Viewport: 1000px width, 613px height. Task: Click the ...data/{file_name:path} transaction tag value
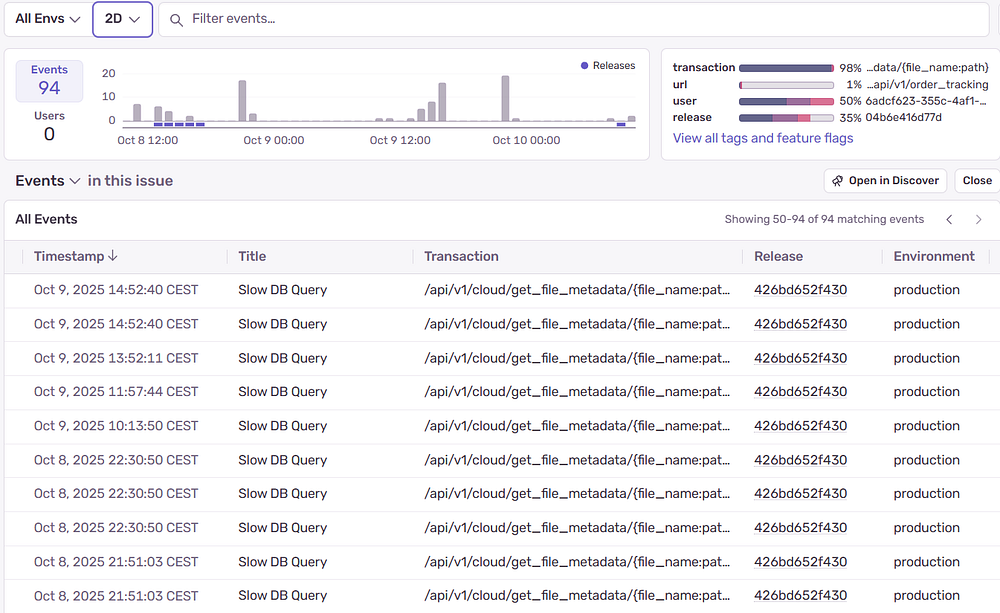pos(927,68)
